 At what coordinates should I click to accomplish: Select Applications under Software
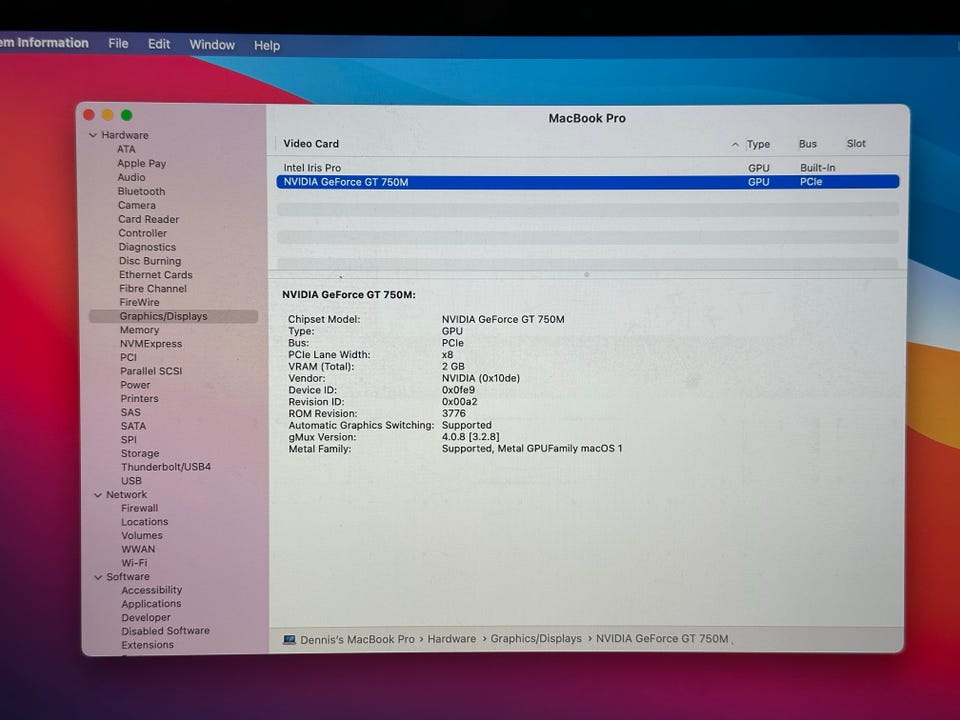[151, 604]
